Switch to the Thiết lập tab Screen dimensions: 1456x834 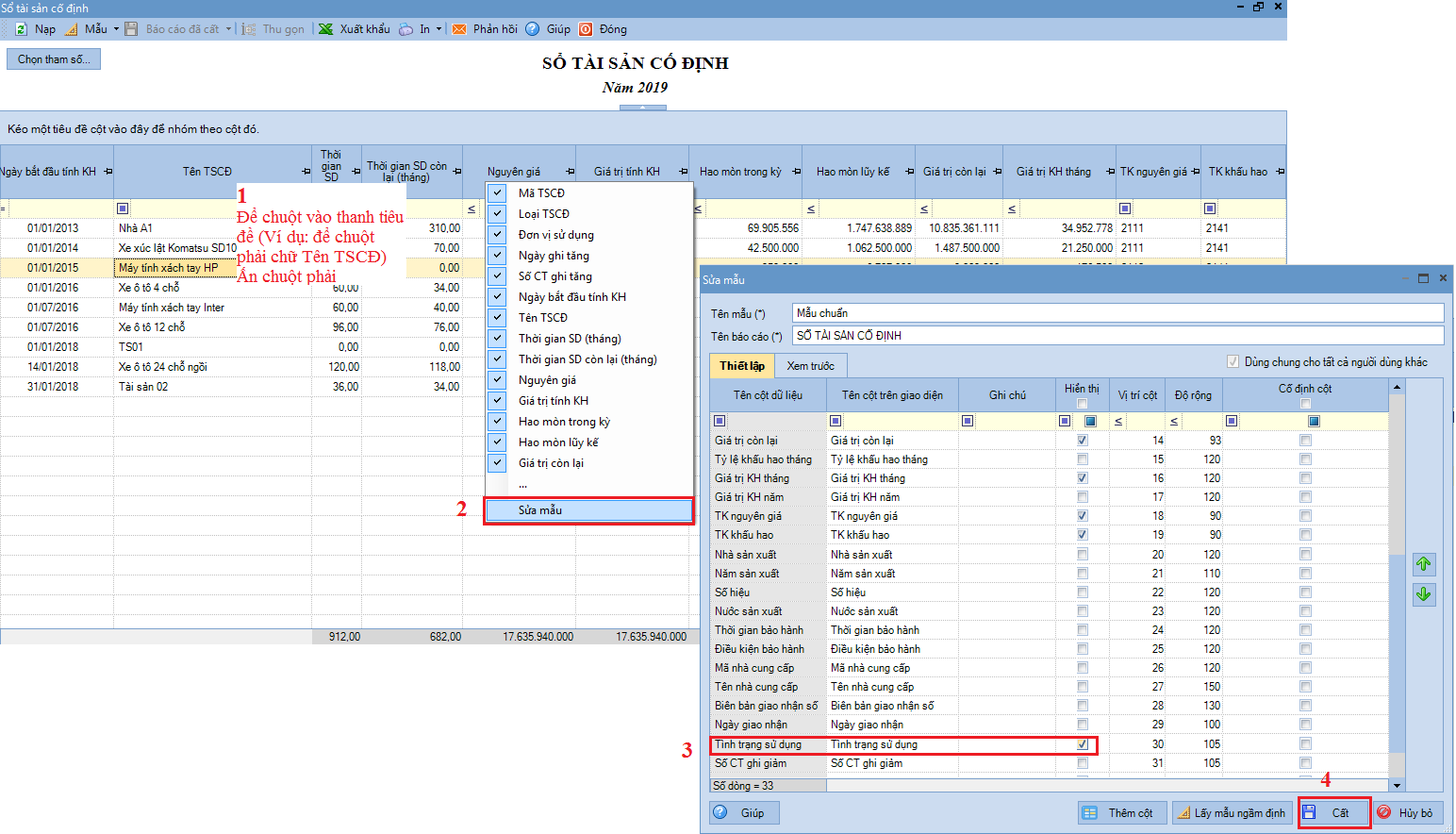[x=742, y=366]
